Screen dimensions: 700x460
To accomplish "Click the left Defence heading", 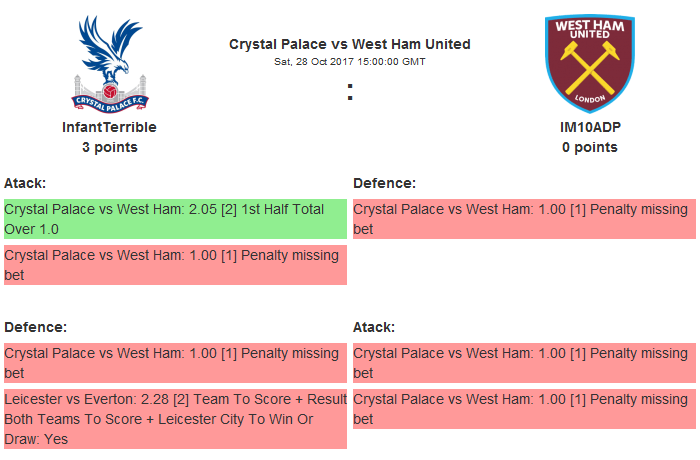I will click(35, 327).
